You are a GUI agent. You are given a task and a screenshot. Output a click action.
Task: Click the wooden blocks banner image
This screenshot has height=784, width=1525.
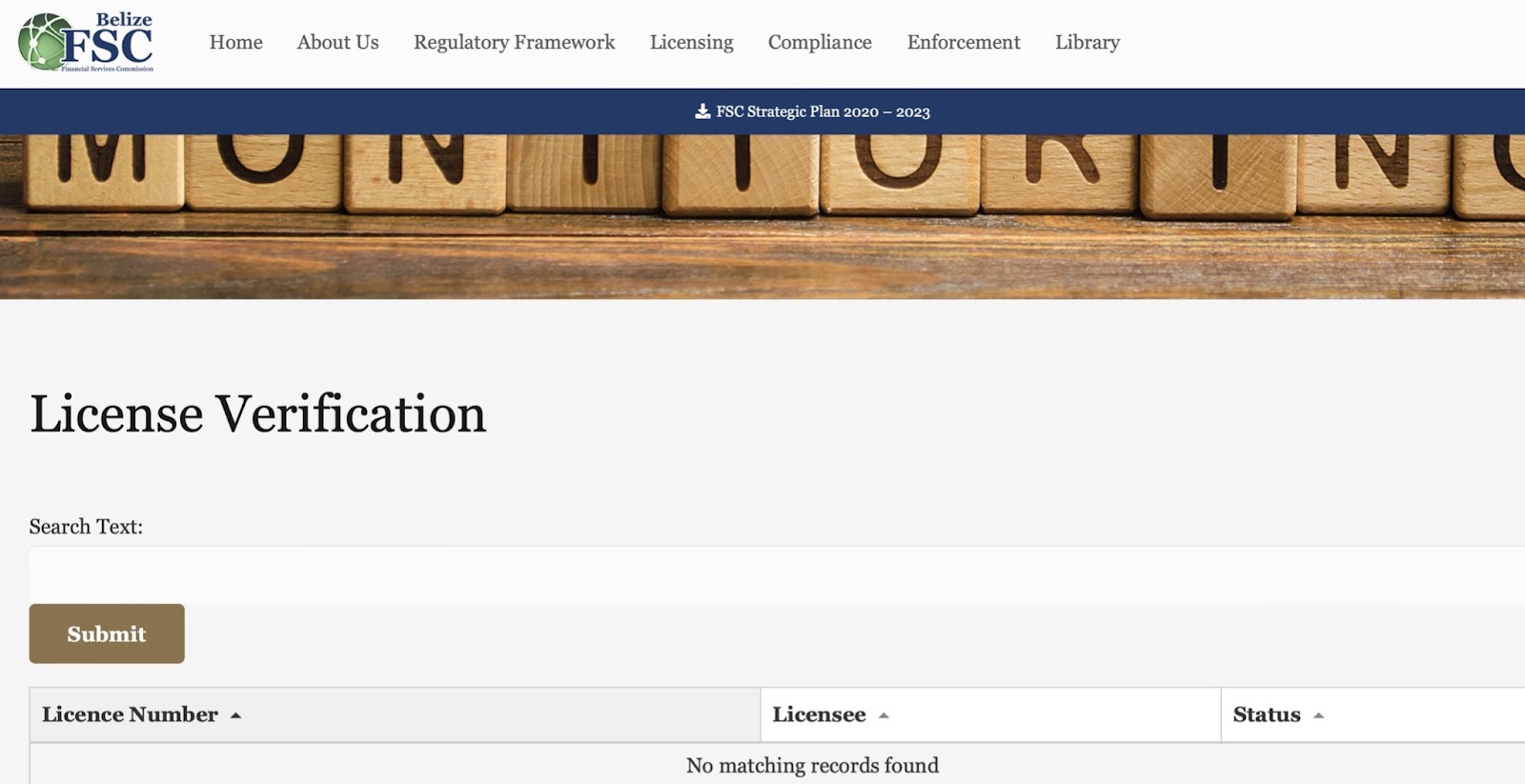762,216
